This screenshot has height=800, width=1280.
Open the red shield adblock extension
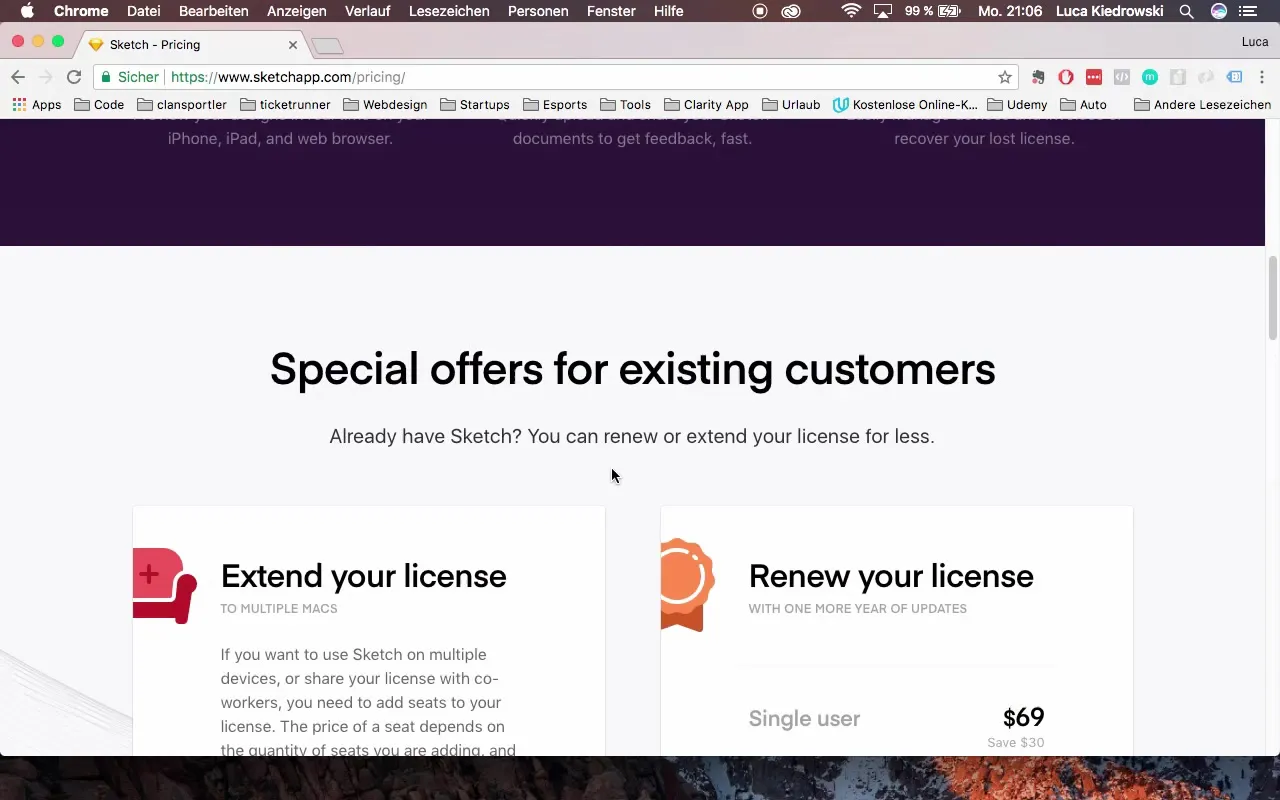click(1066, 77)
